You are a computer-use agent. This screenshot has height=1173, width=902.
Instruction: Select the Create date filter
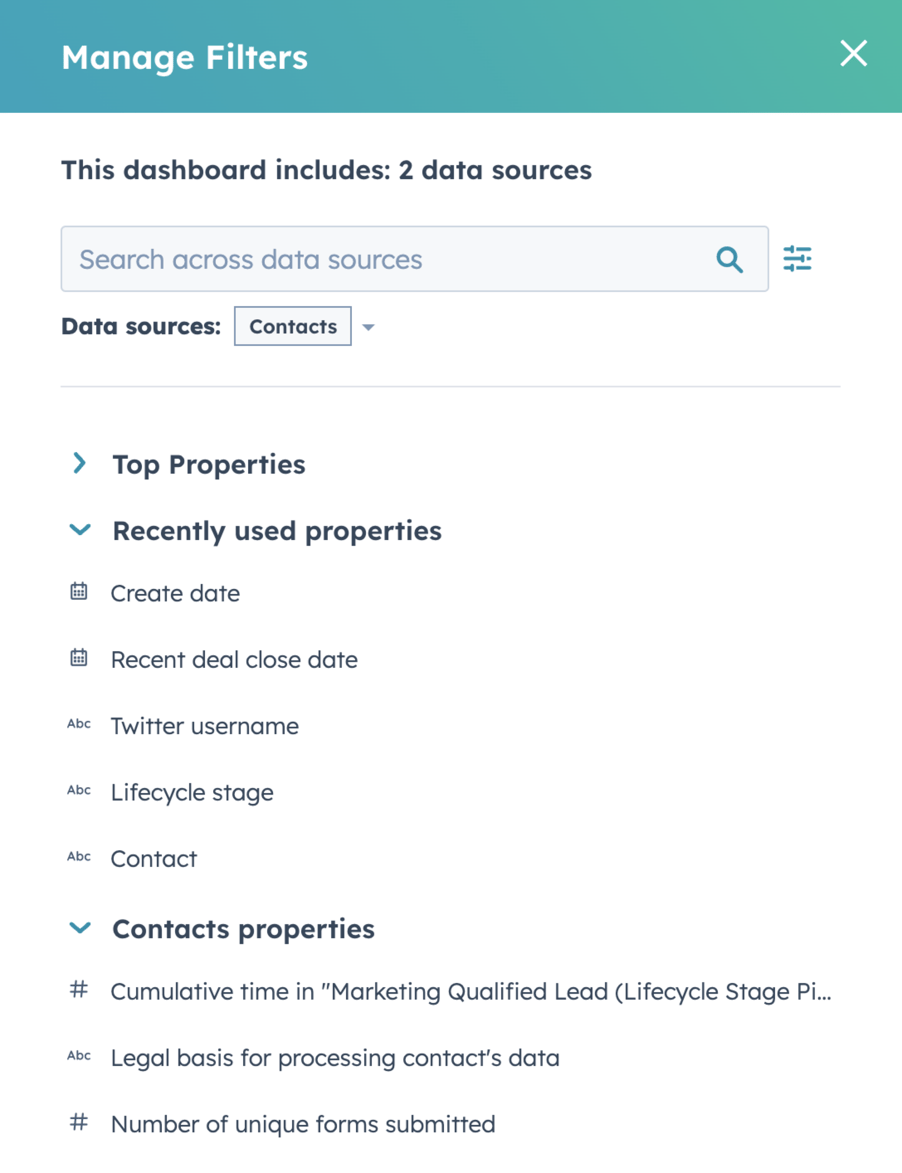click(175, 592)
